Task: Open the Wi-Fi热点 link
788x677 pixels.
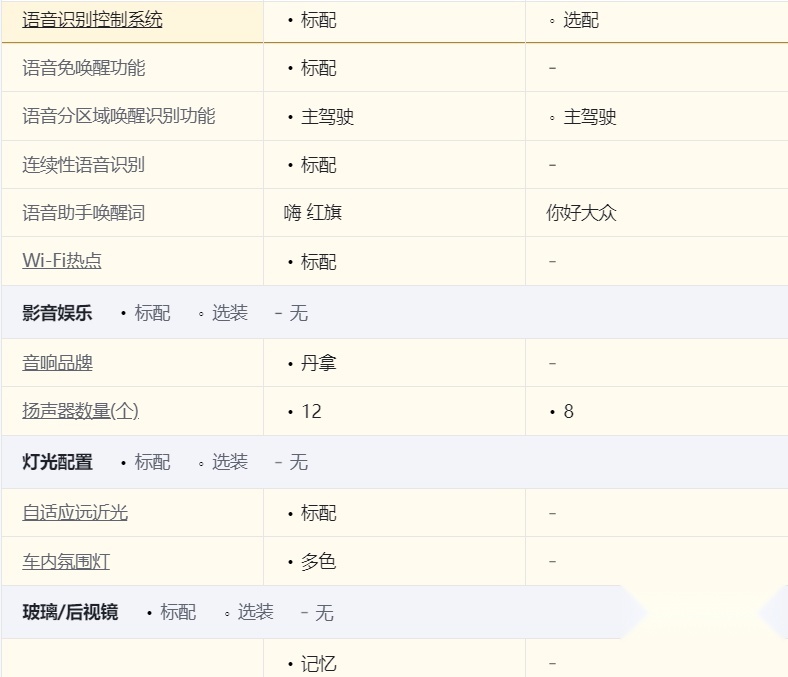Action: pos(62,260)
